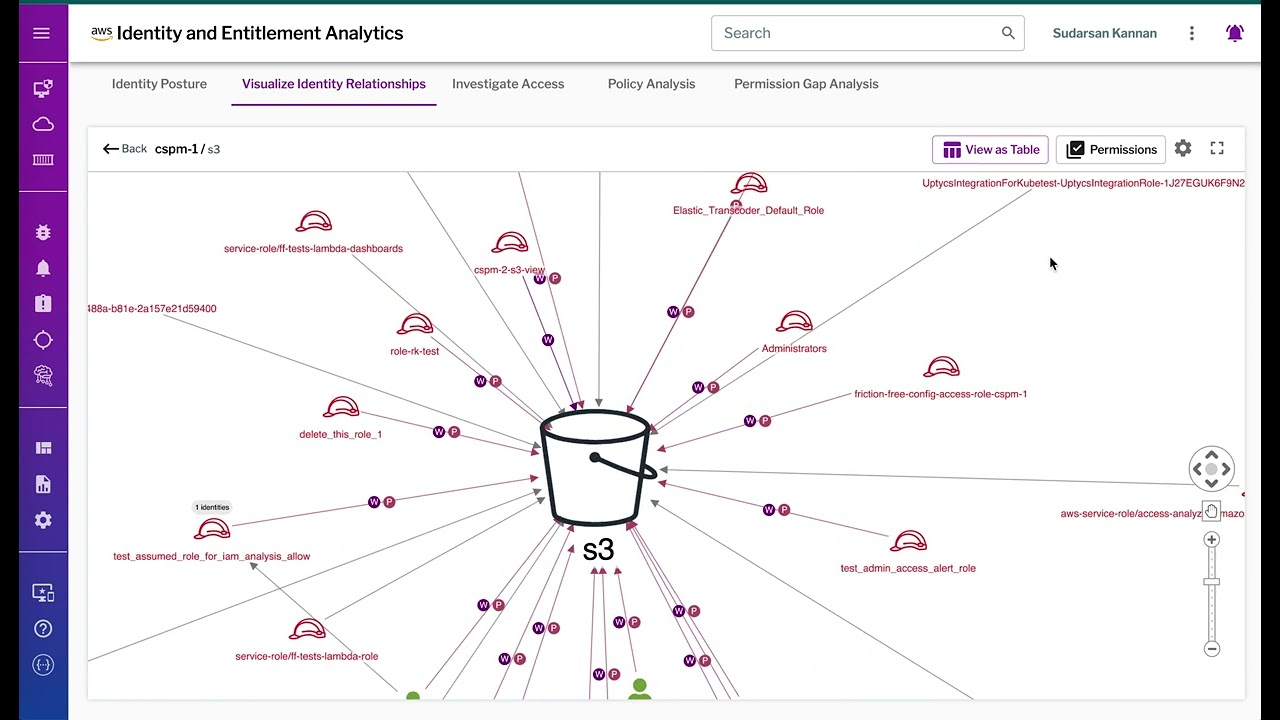Select the Administrators role node
Image resolution: width=1280 pixels, height=720 pixels.
794,323
